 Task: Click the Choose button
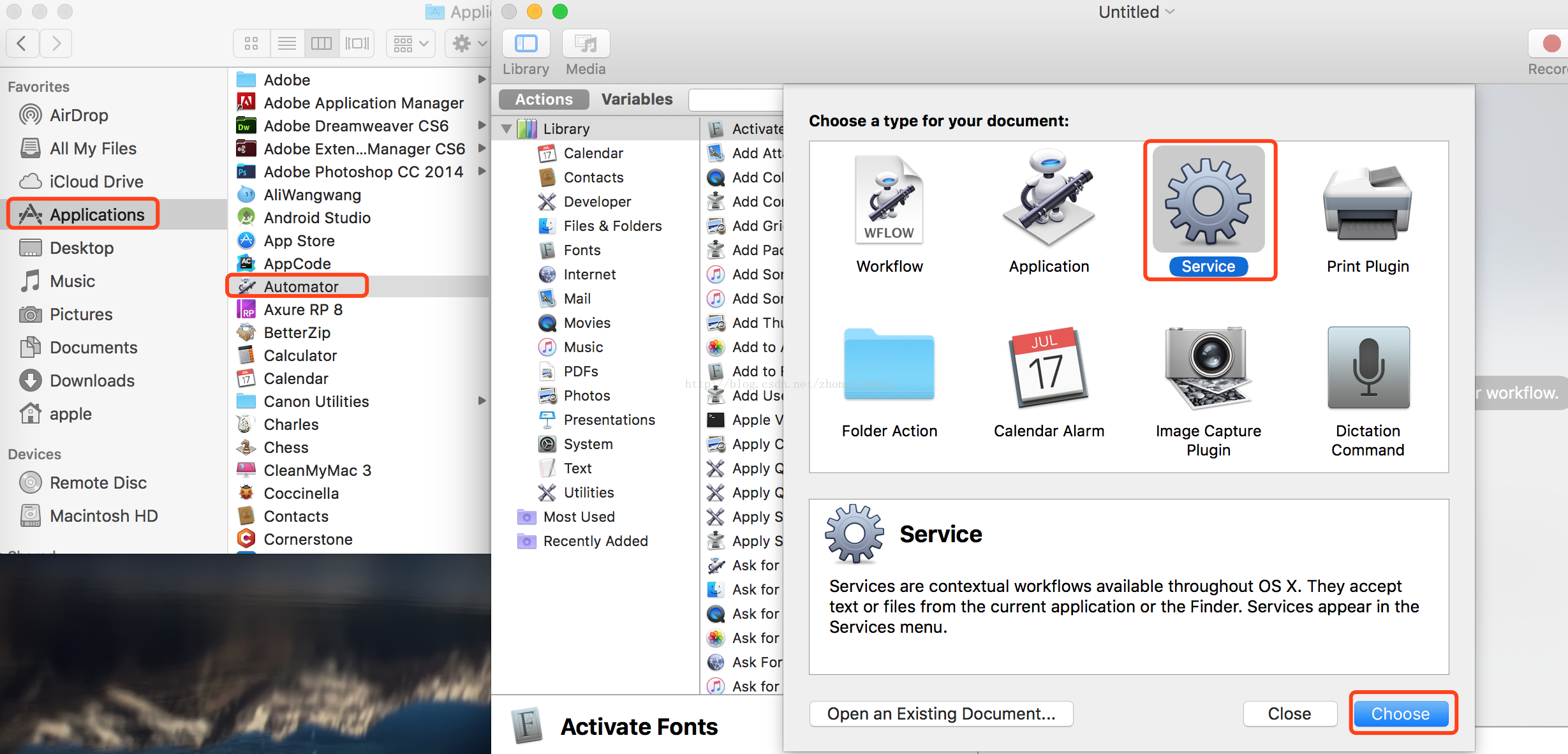(x=1400, y=713)
